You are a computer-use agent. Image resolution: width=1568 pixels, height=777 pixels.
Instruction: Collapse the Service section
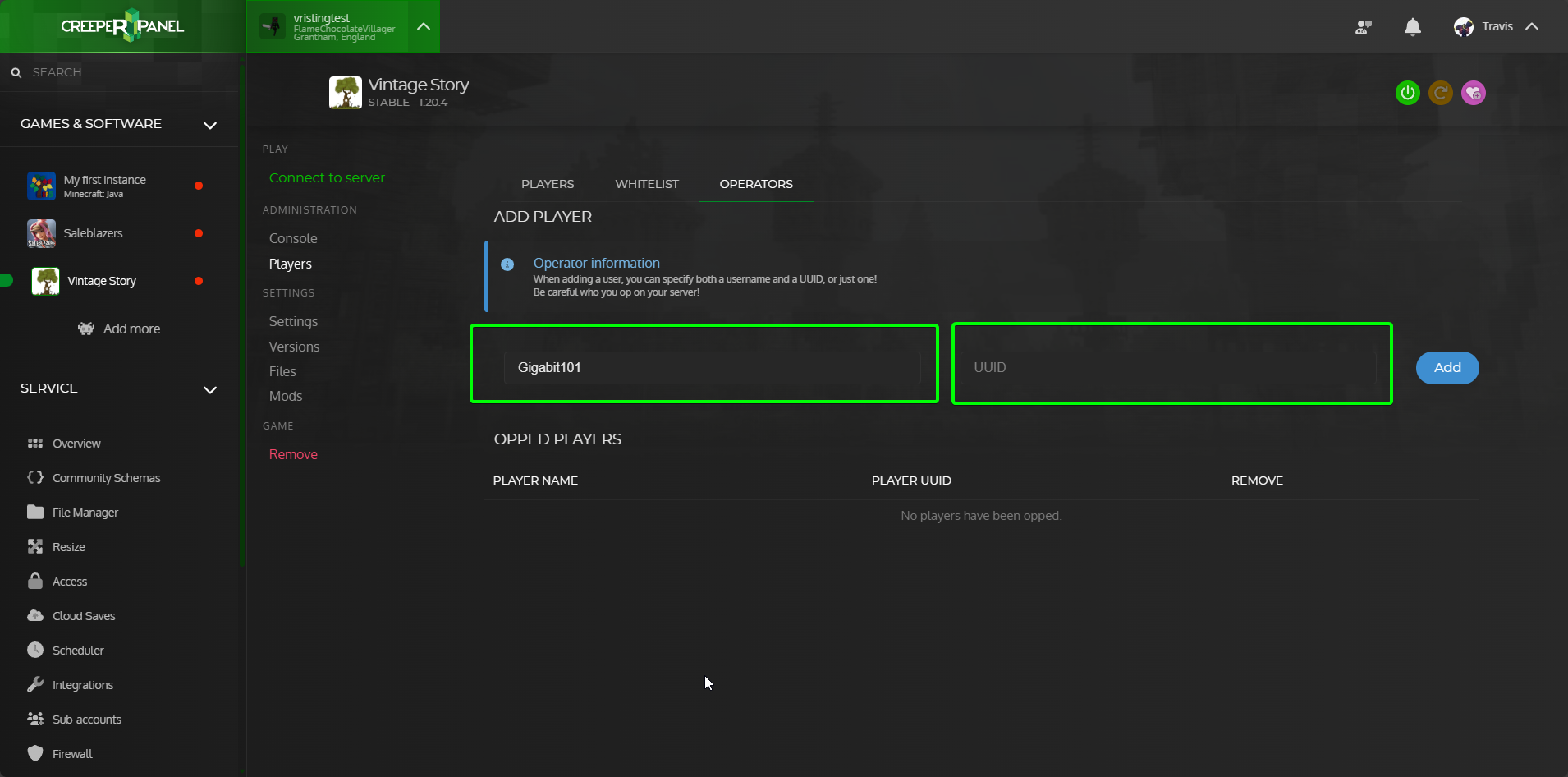(x=210, y=390)
